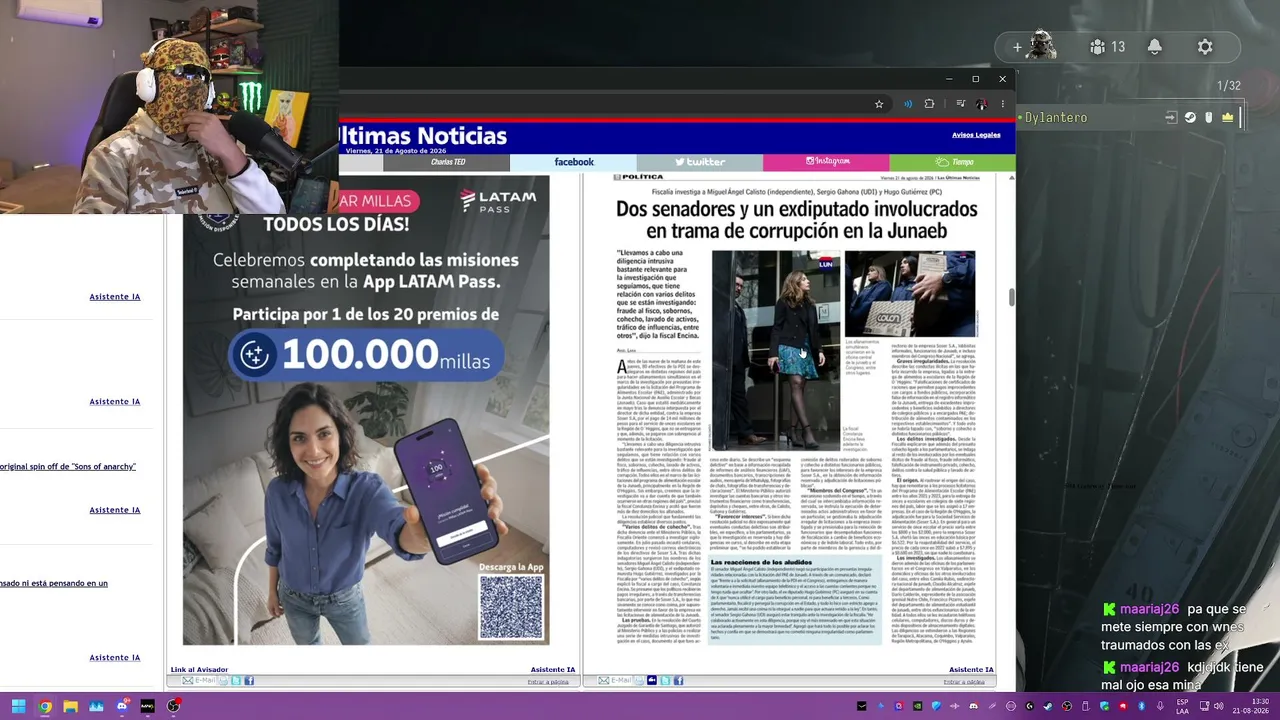This screenshot has width=1280, height=720.
Task: Open File Explorer from the taskbar
Action: [70, 706]
